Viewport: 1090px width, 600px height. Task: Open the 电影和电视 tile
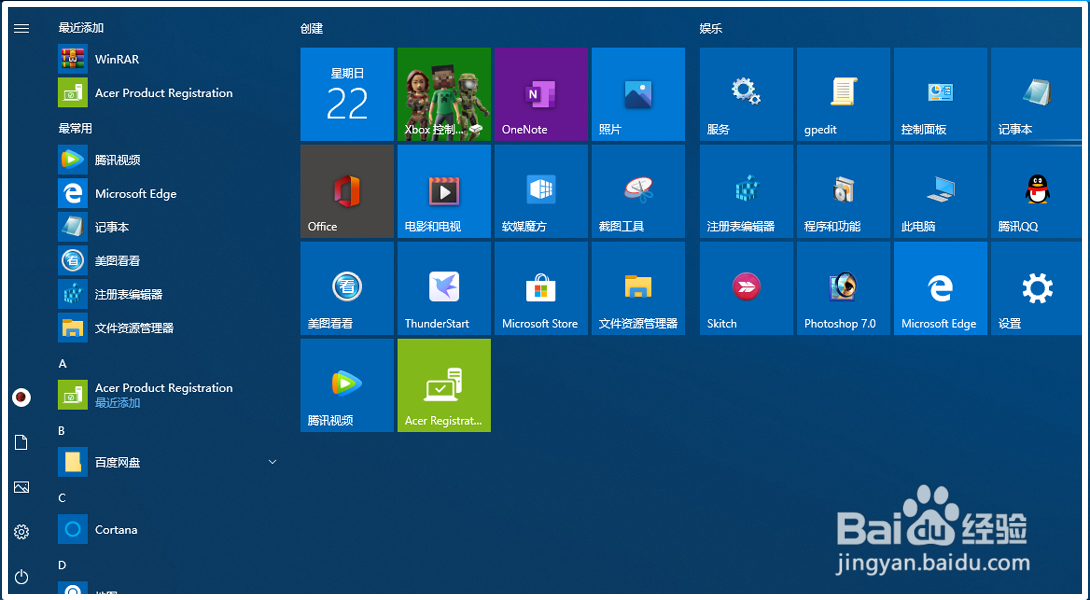coord(444,191)
